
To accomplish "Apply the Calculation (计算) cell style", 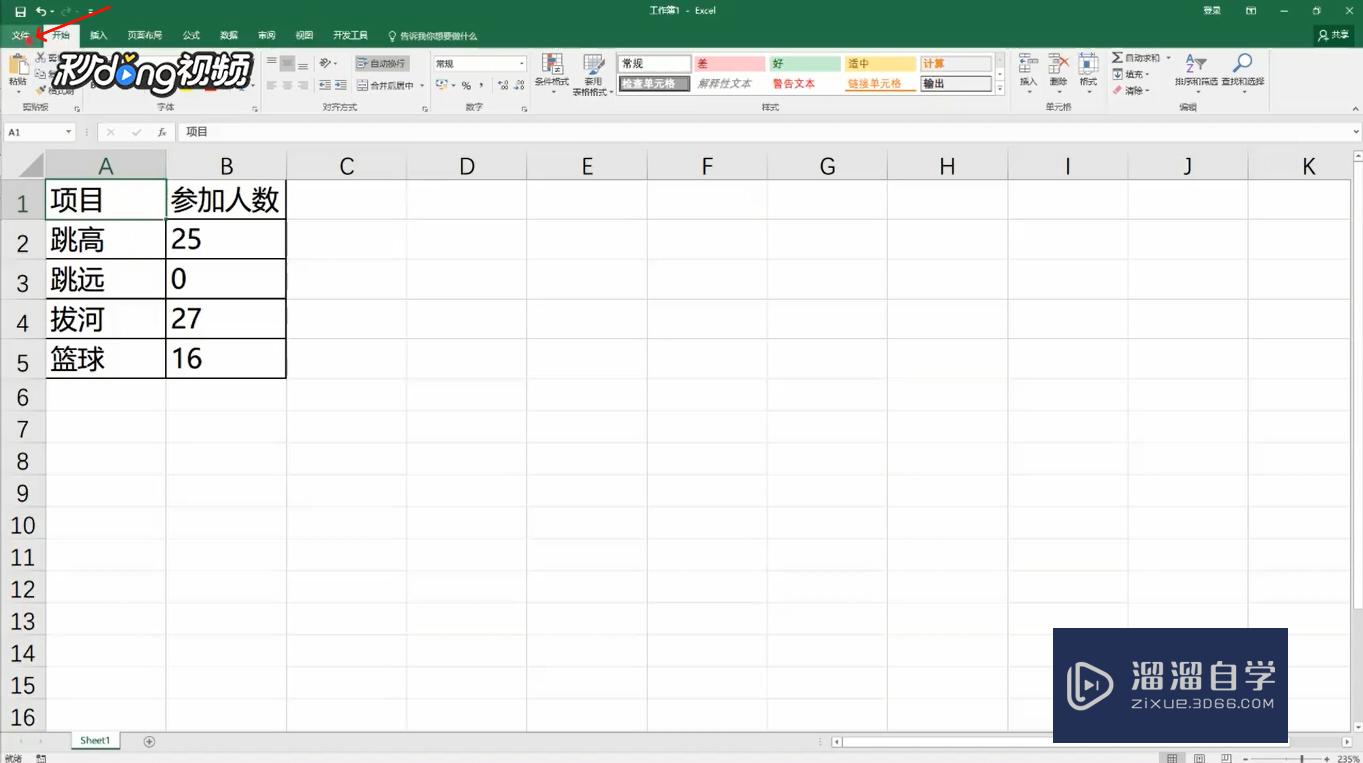I will pos(956,64).
